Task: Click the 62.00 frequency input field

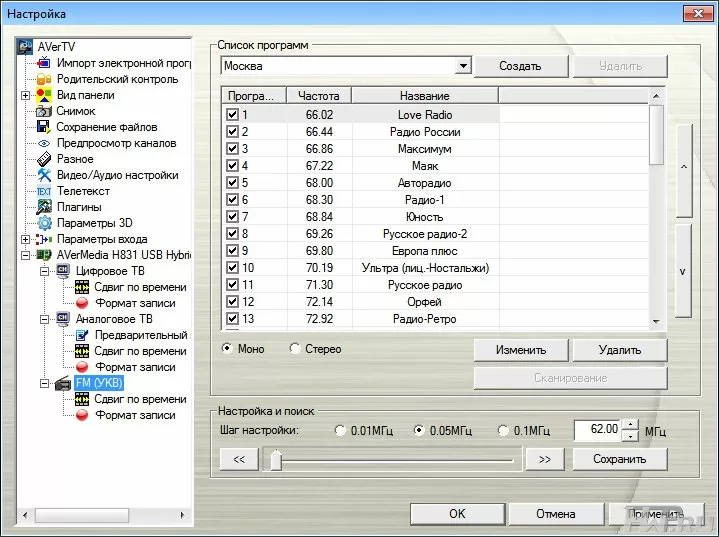Action: (597, 430)
